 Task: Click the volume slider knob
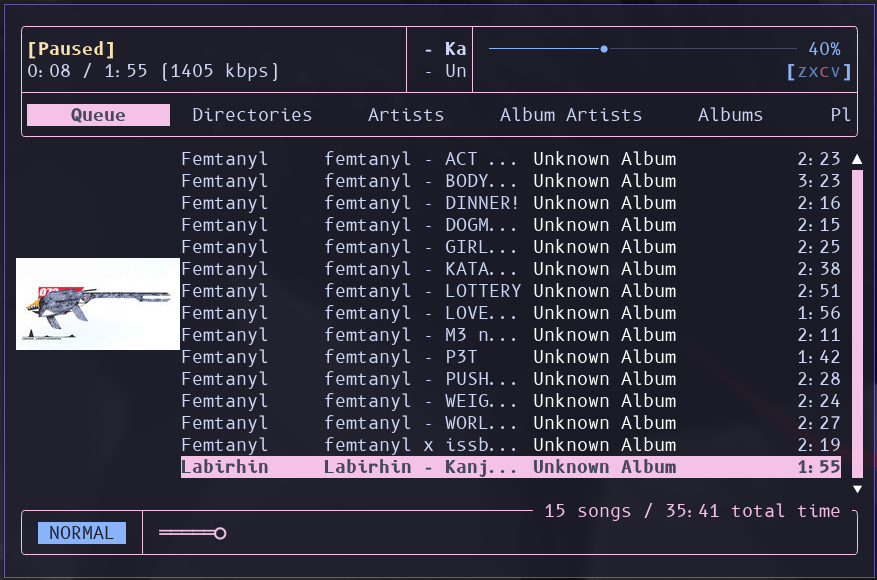coord(604,49)
